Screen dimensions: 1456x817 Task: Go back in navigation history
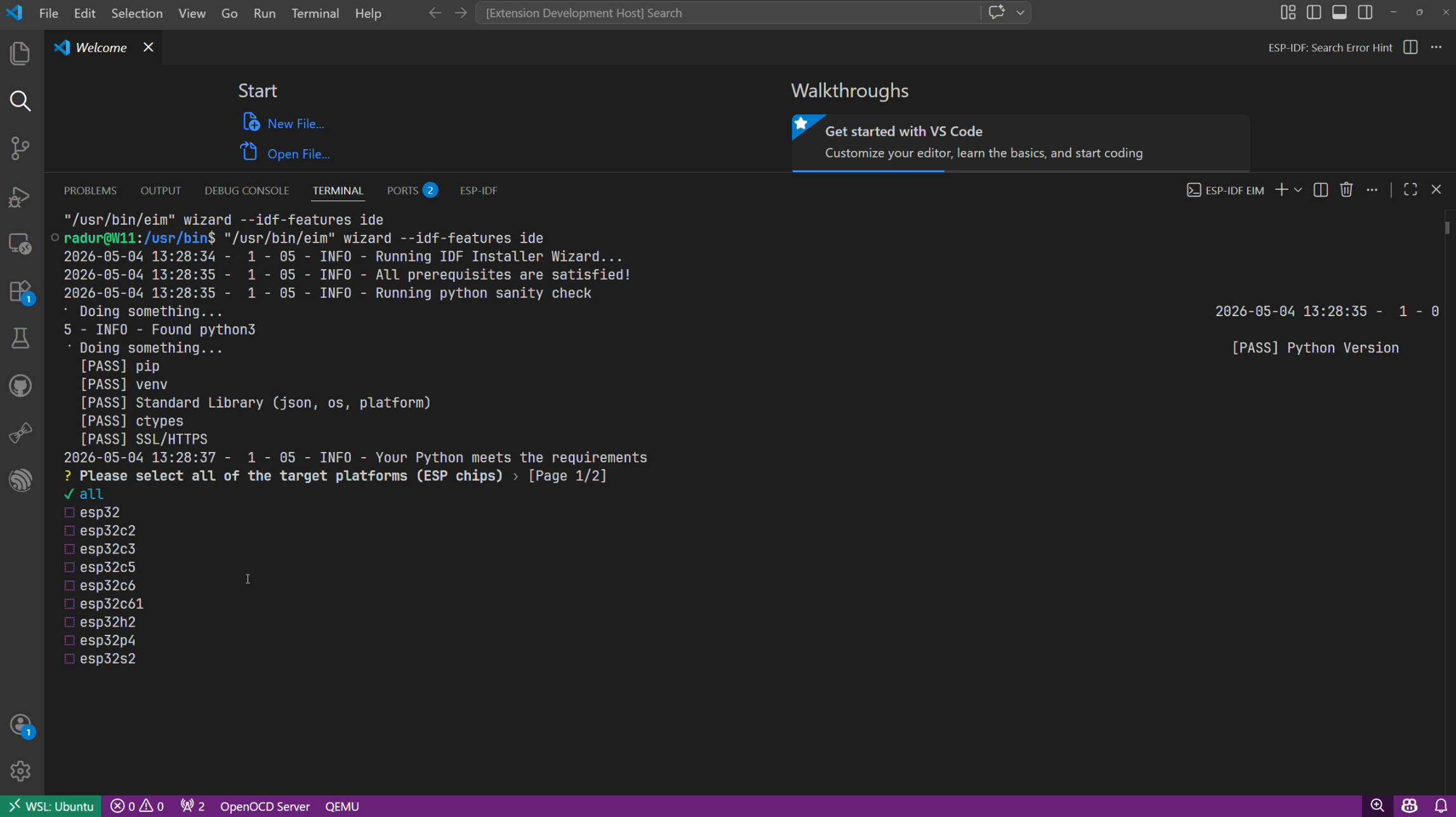tap(435, 13)
